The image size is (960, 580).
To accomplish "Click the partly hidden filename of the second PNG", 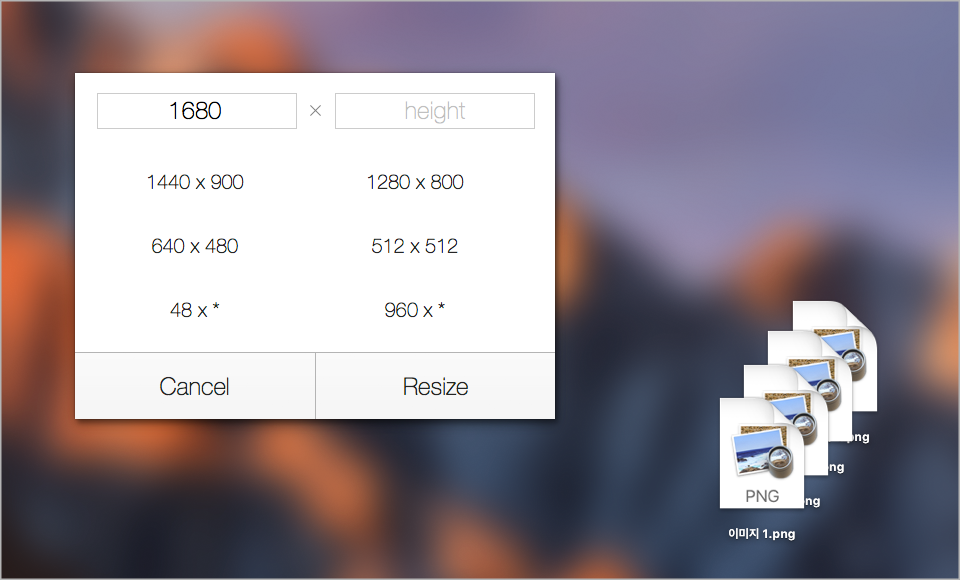I will (812, 501).
